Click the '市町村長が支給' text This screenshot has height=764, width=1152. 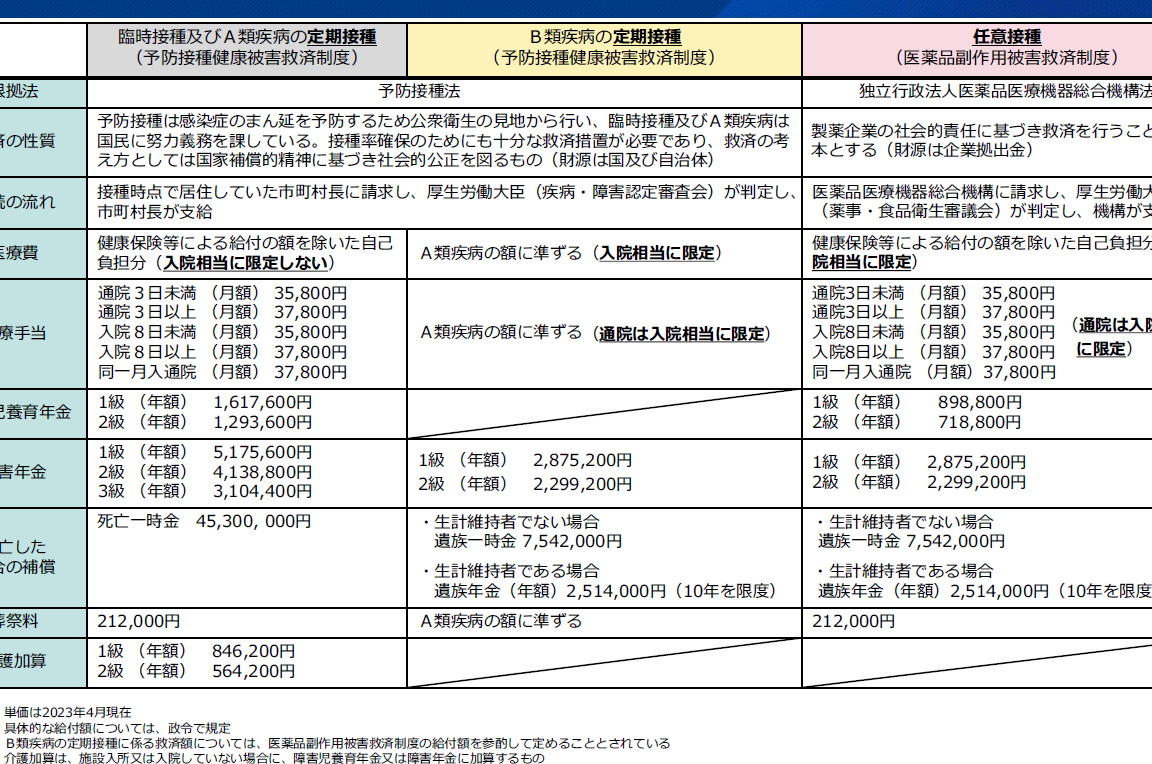coord(155,212)
